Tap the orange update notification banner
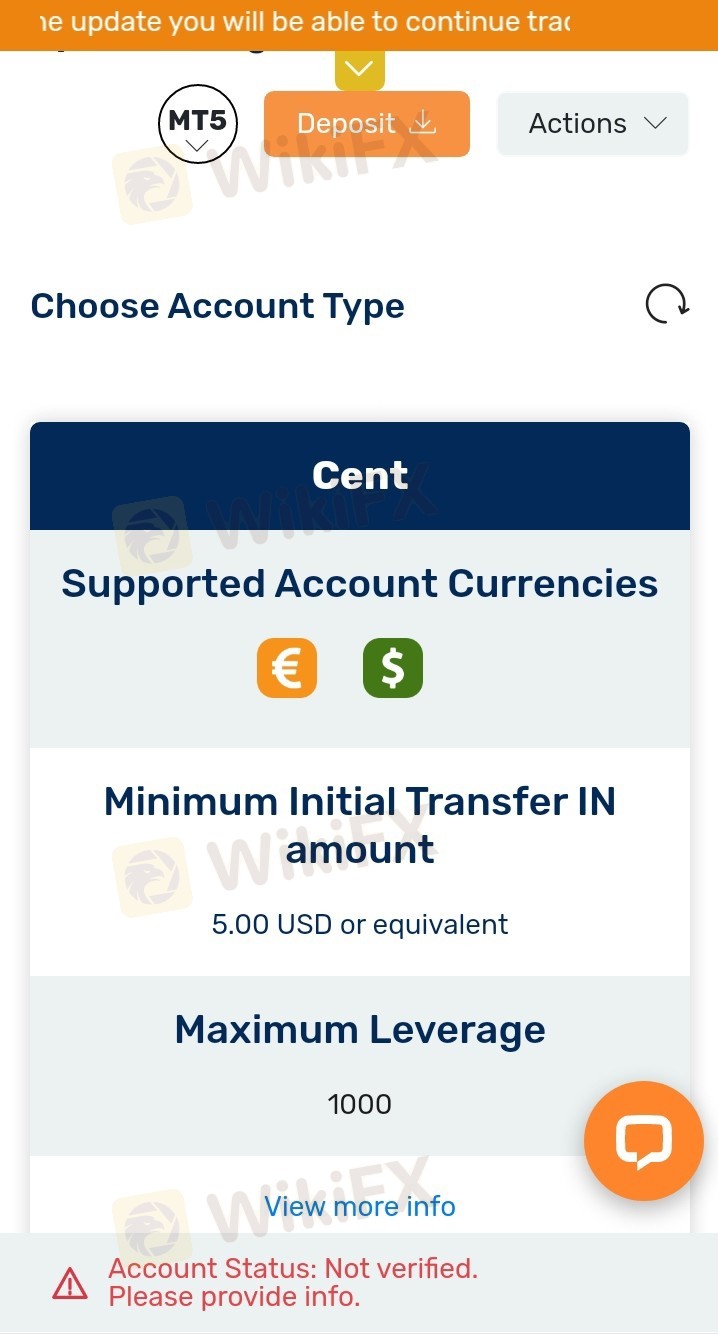The height and width of the screenshot is (1337, 718). pos(359,25)
